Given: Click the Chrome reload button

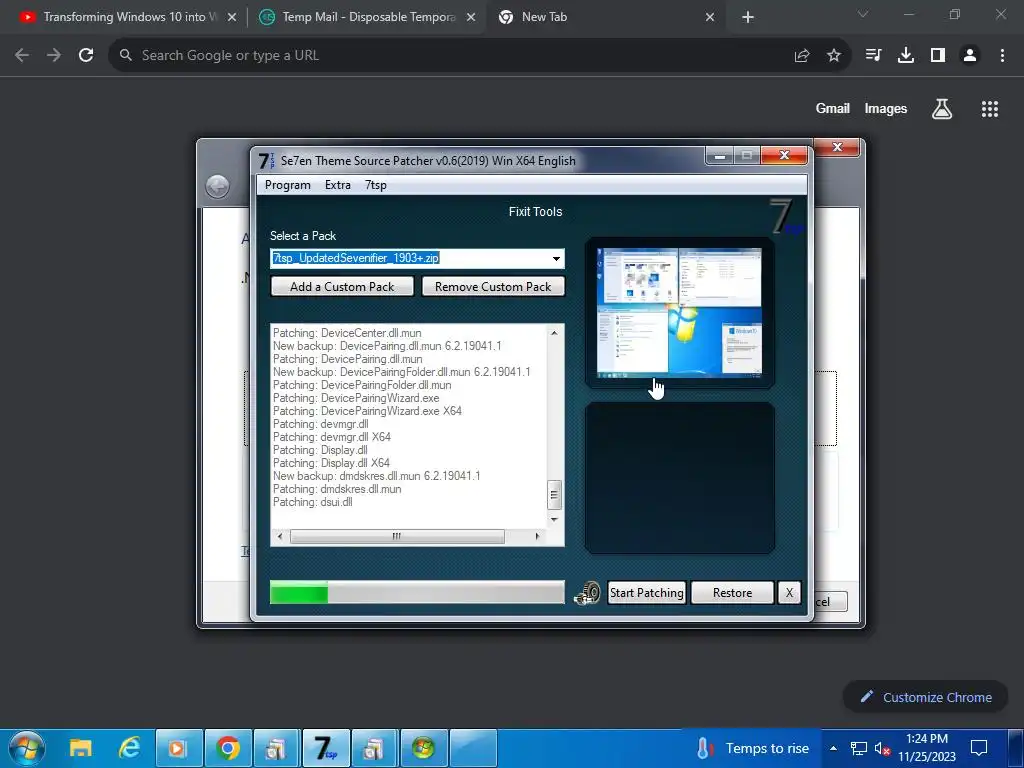Looking at the screenshot, I should coord(86,56).
